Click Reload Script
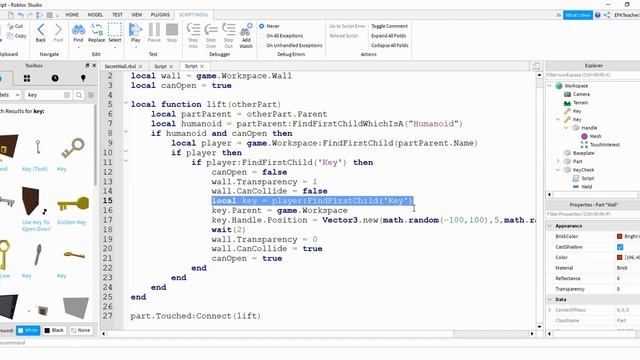Image resolution: width=640 pixels, height=360 pixels. click(344, 36)
